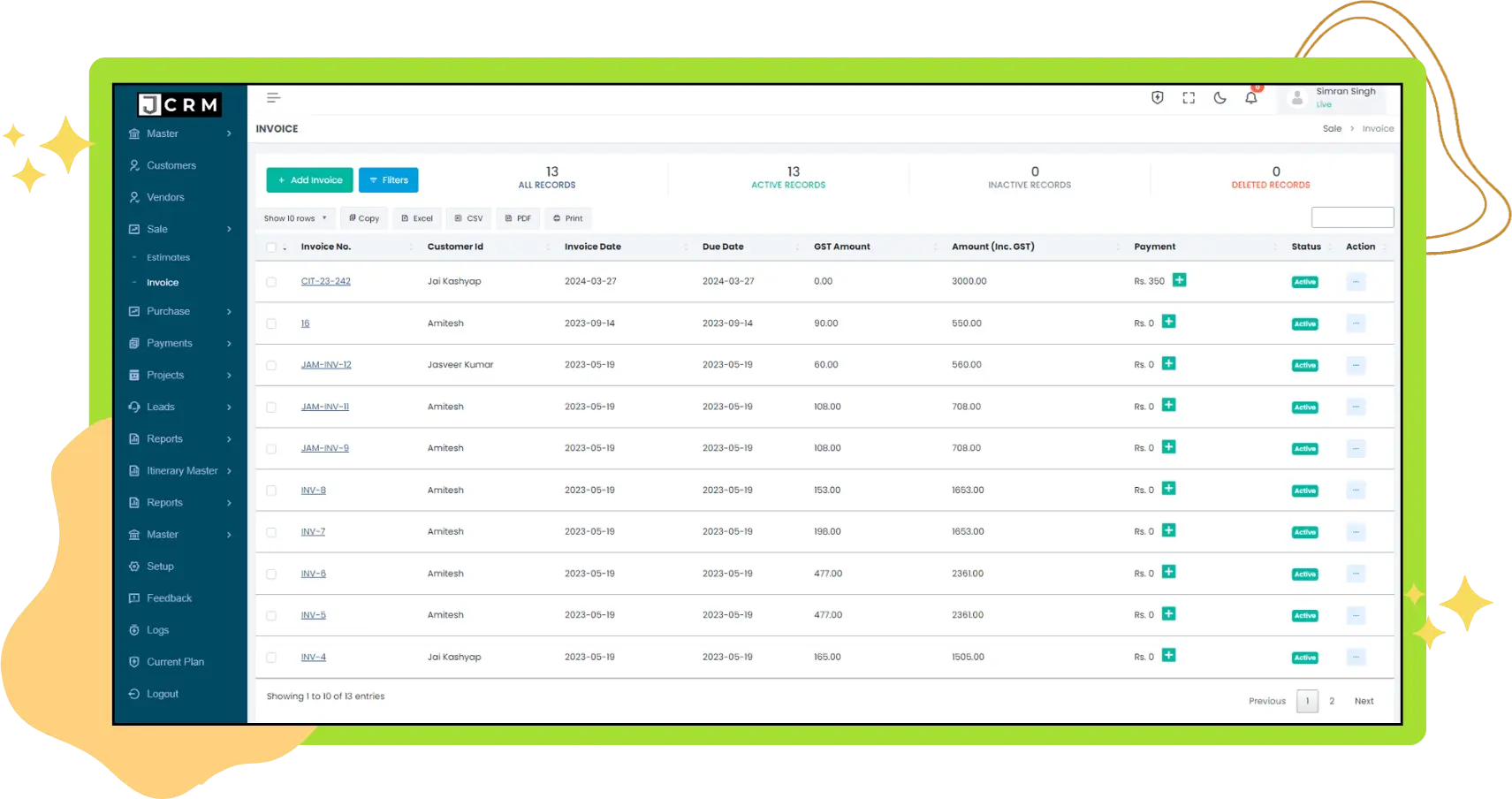Click the notifications bell icon
Viewport: 1512px width, 799px height.
(x=1250, y=98)
